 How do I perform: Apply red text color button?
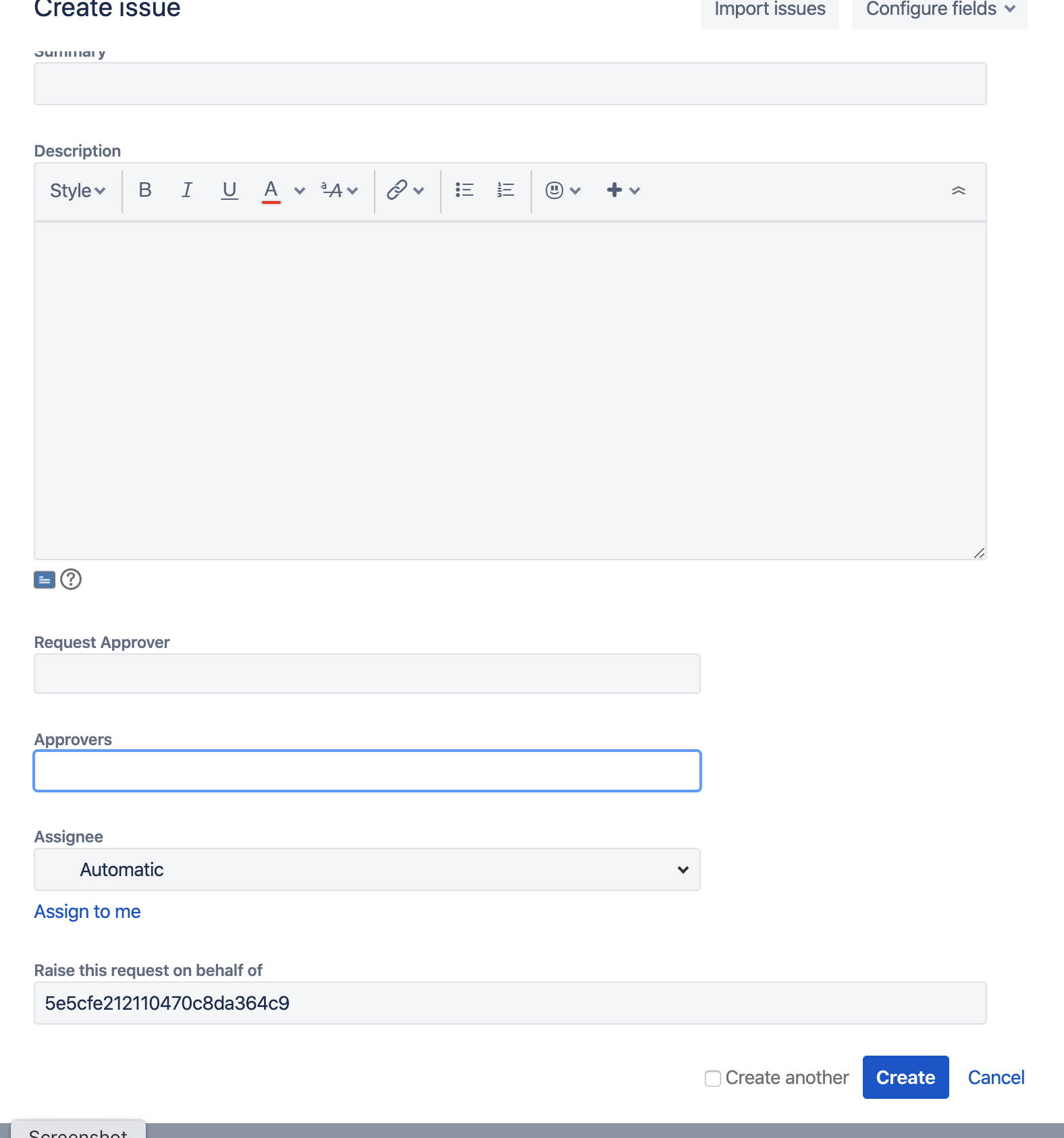271,191
